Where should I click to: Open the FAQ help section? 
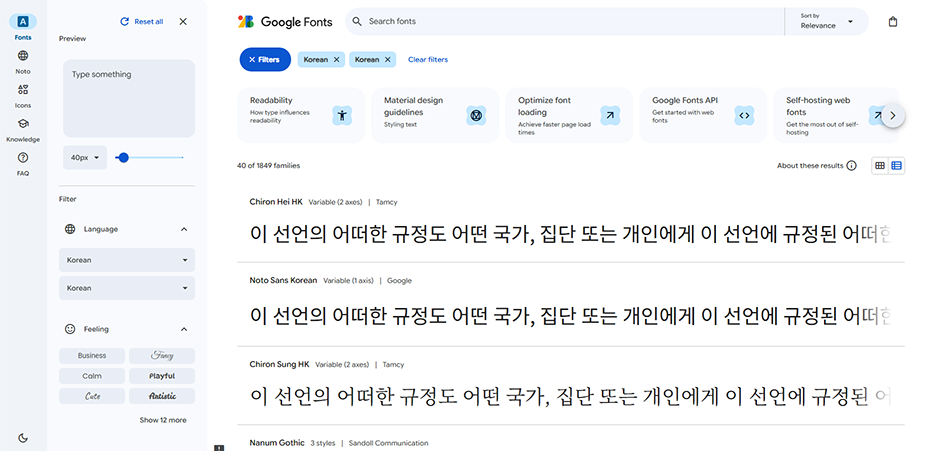point(23,163)
